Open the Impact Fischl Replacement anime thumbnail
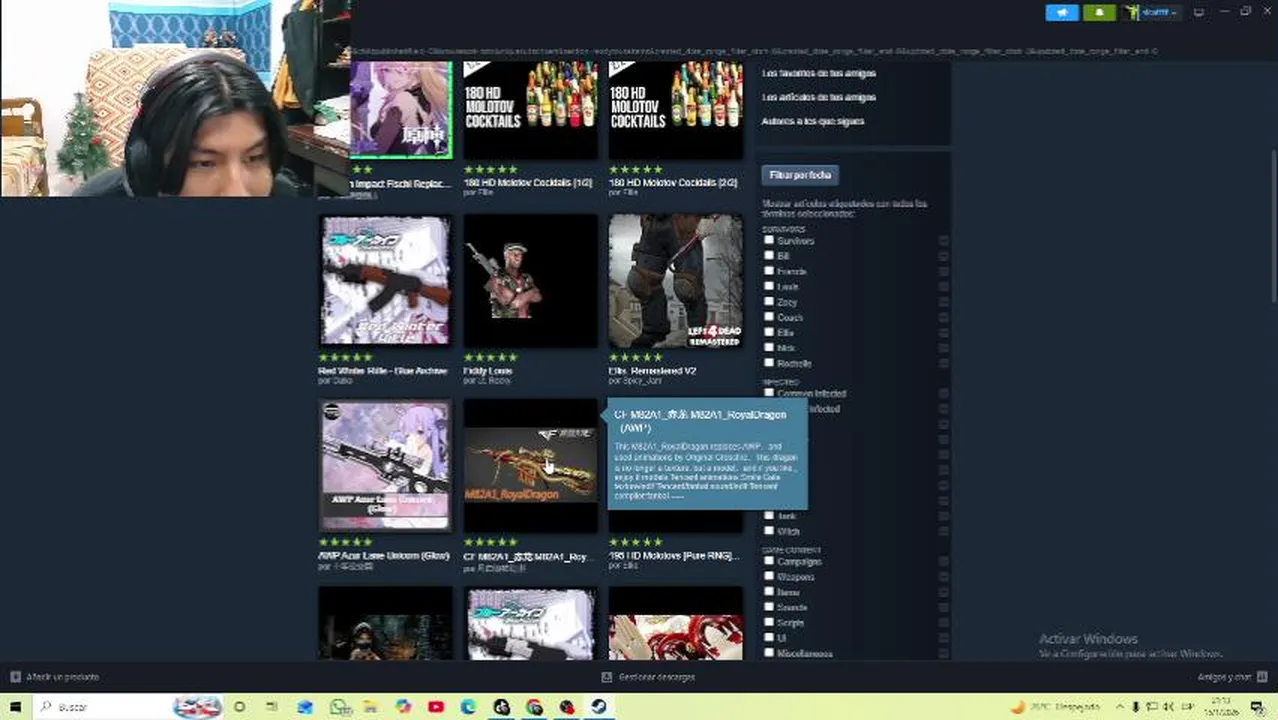 click(x=400, y=109)
